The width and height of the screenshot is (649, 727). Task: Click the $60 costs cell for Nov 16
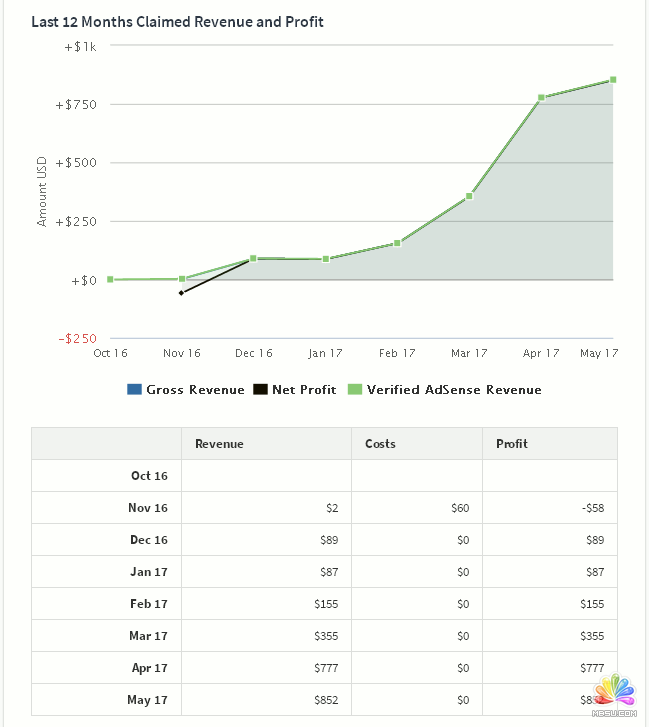(459, 508)
